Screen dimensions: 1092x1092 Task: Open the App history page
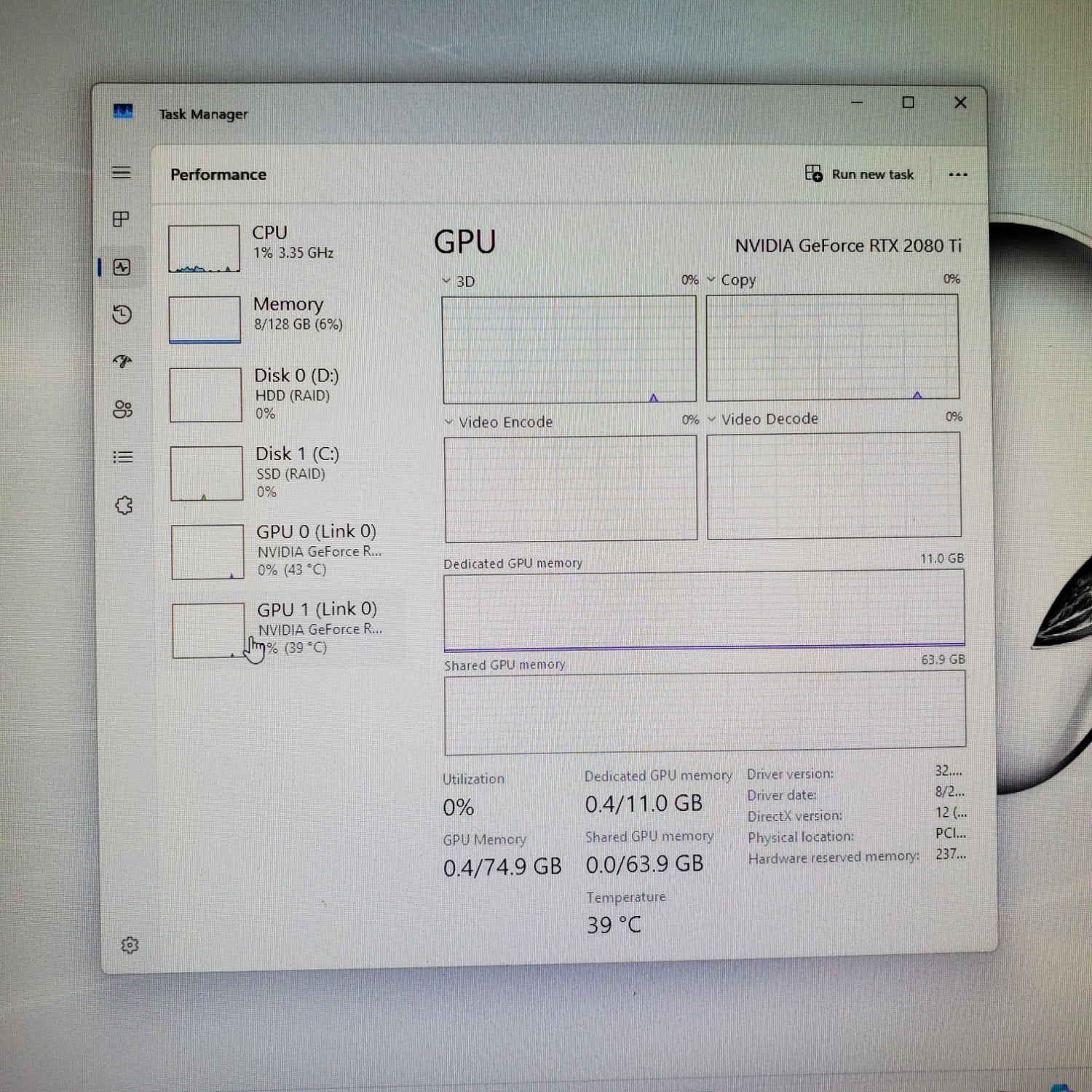pos(122,314)
